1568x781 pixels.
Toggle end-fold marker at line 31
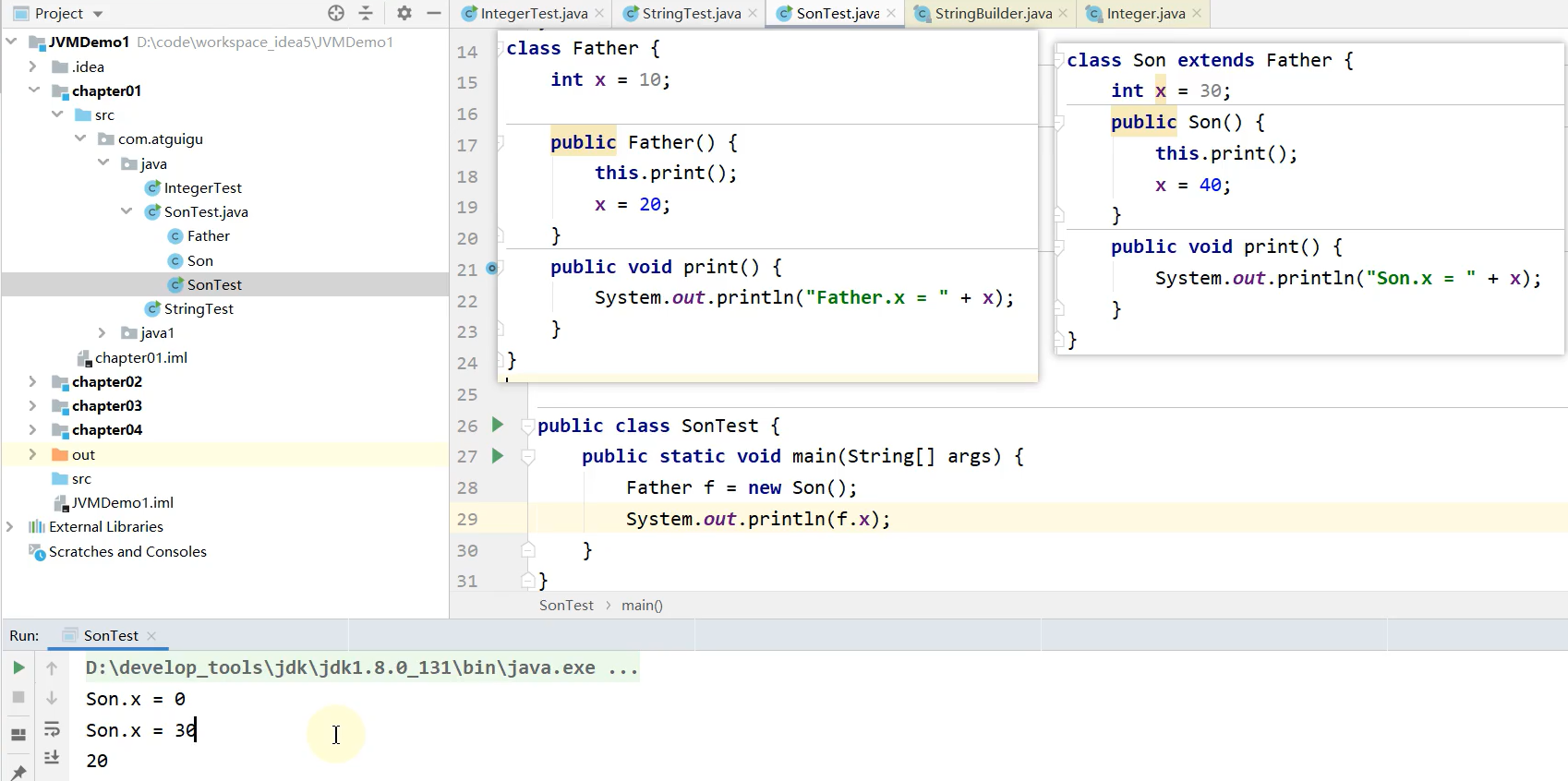(x=528, y=581)
